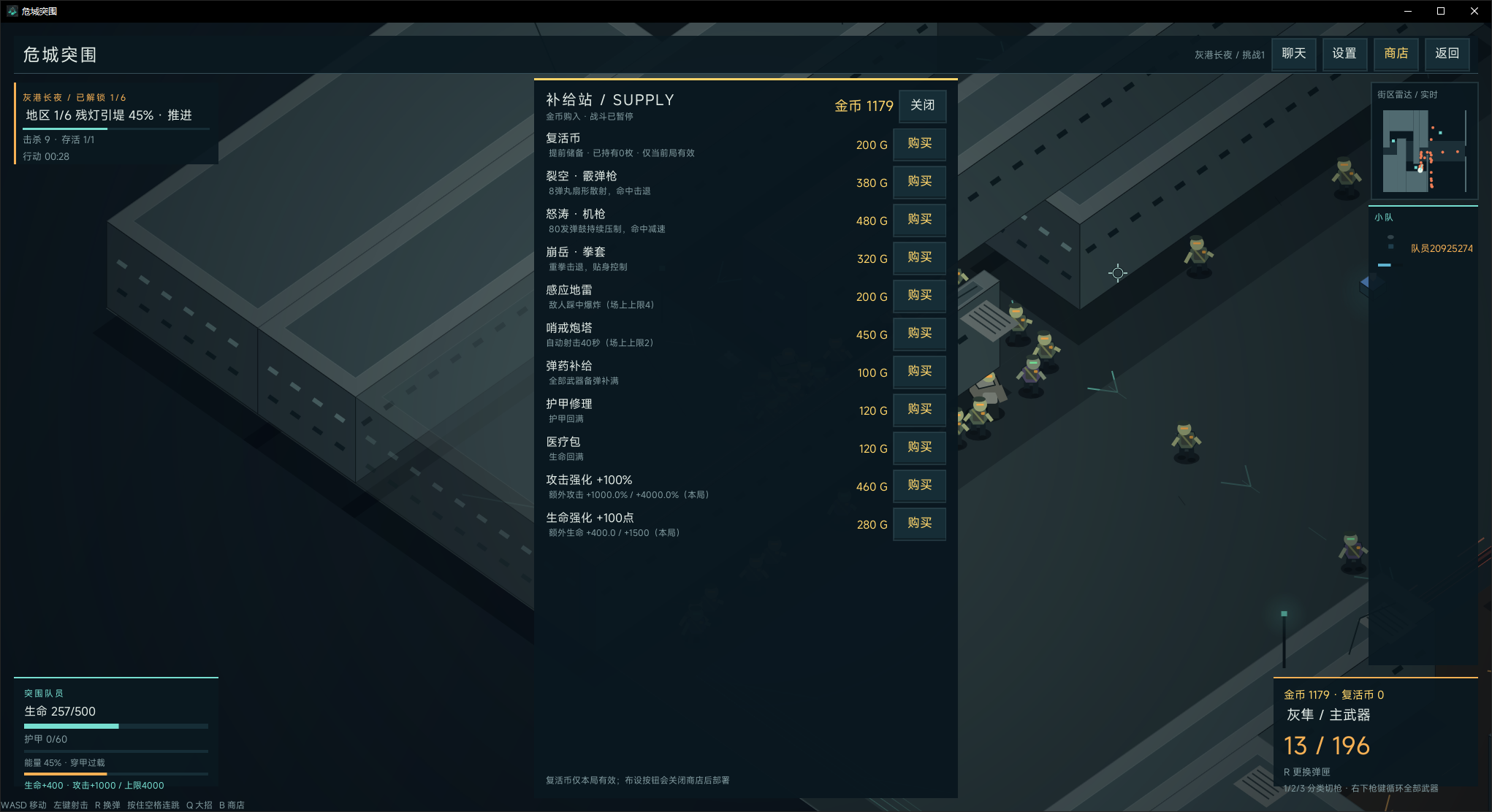Purchase the 医疗包 medkit
The height and width of the screenshot is (812, 1492).
pyautogui.click(x=919, y=448)
